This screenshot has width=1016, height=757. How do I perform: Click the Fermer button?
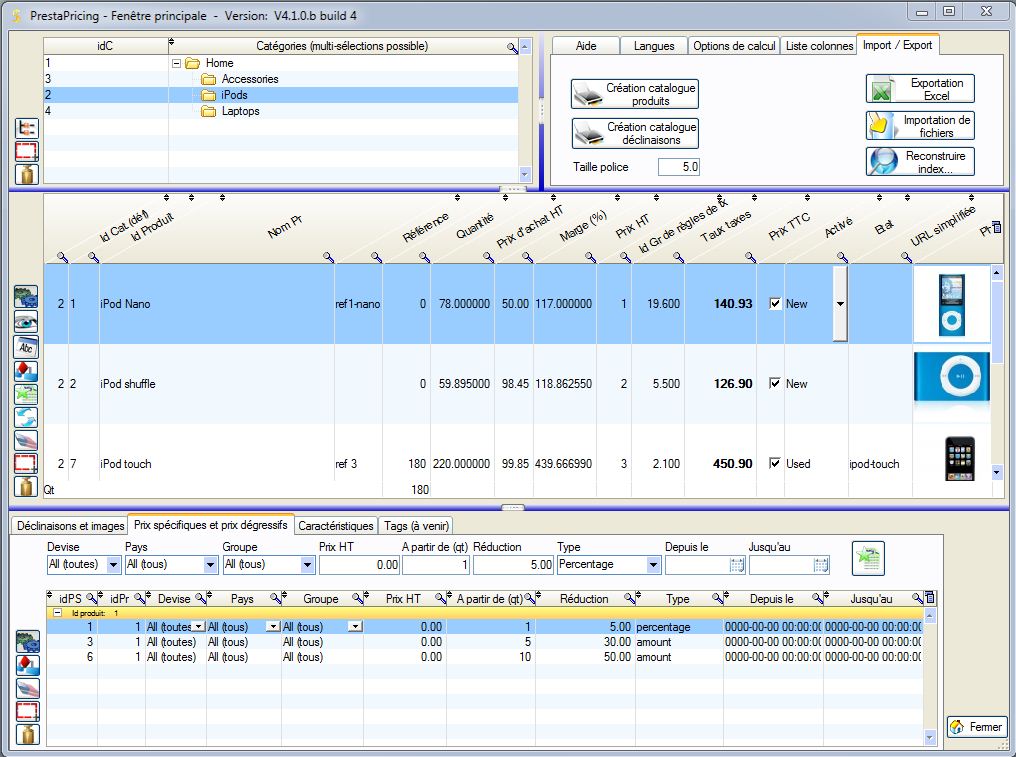976,727
